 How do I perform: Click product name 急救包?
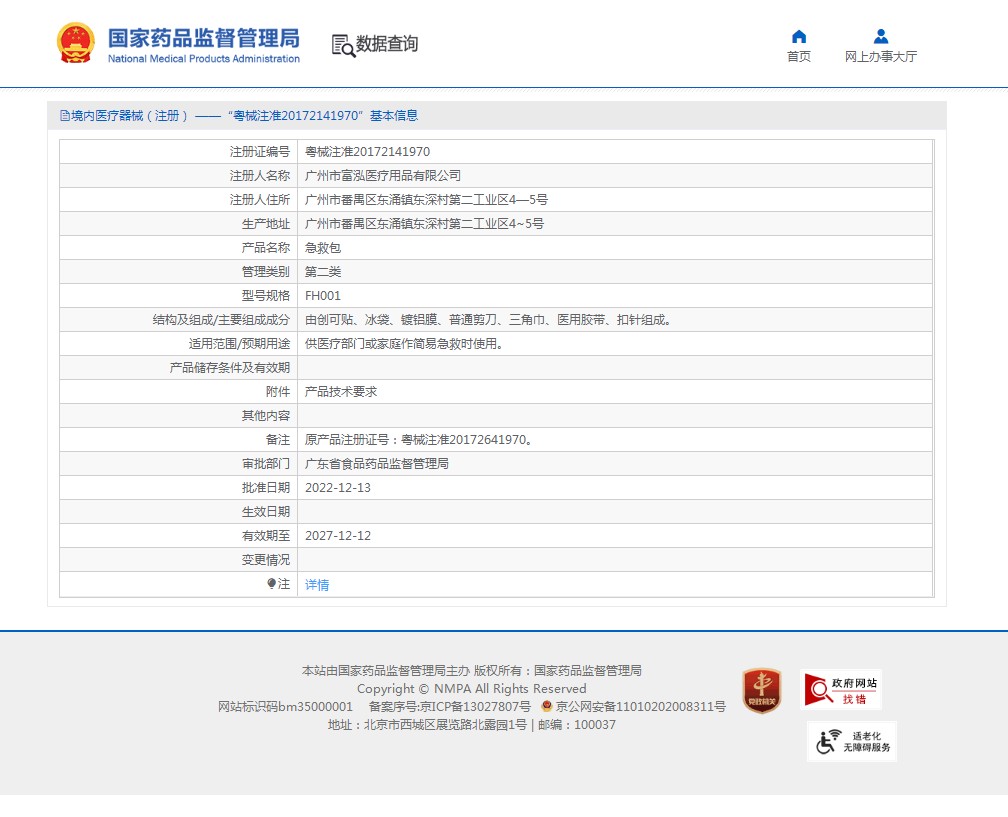click(x=323, y=247)
